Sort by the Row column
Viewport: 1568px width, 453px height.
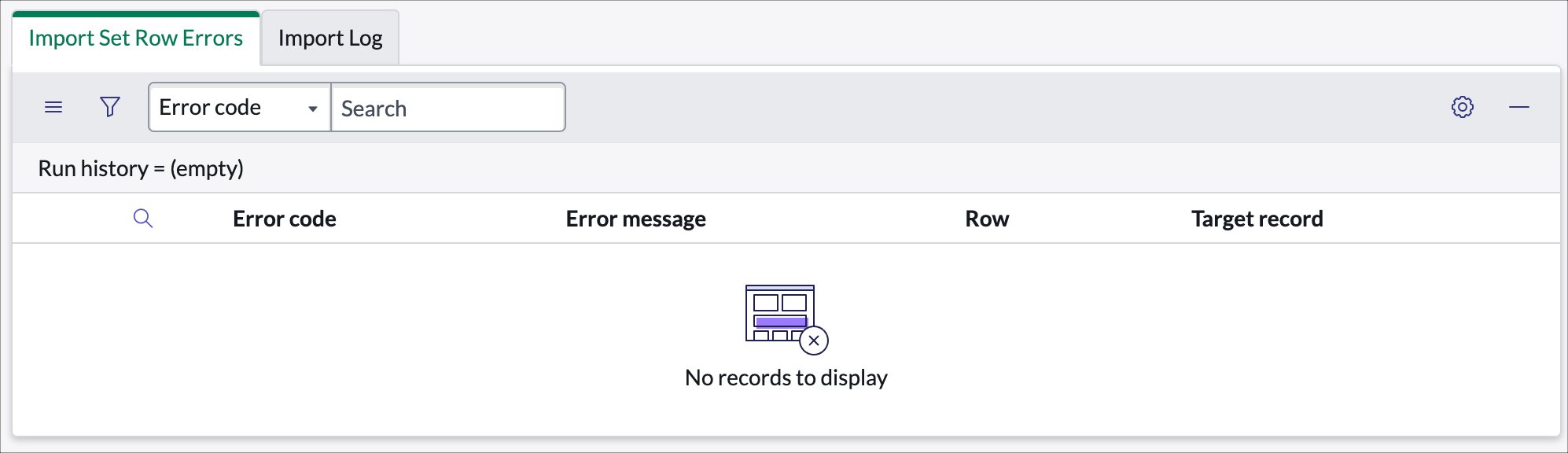point(986,219)
